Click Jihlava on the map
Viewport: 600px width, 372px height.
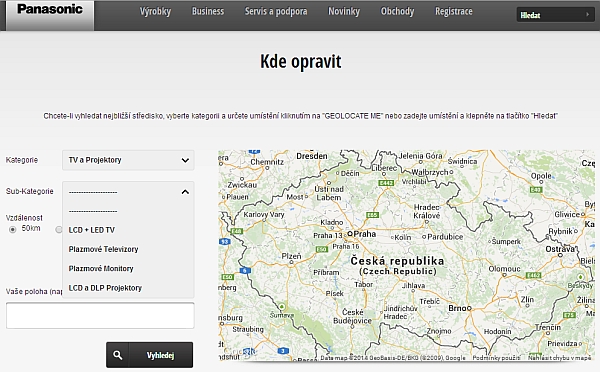[414, 286]
